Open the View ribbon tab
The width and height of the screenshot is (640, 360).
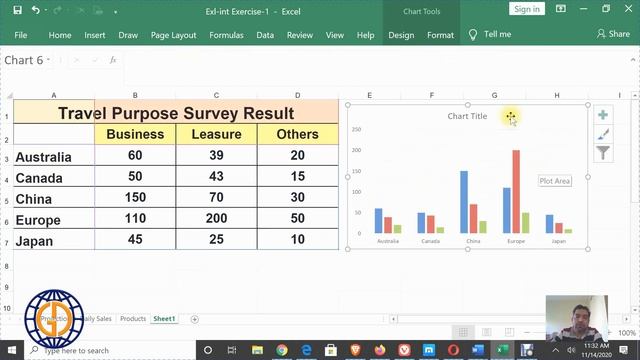click(x=335, y=36)
